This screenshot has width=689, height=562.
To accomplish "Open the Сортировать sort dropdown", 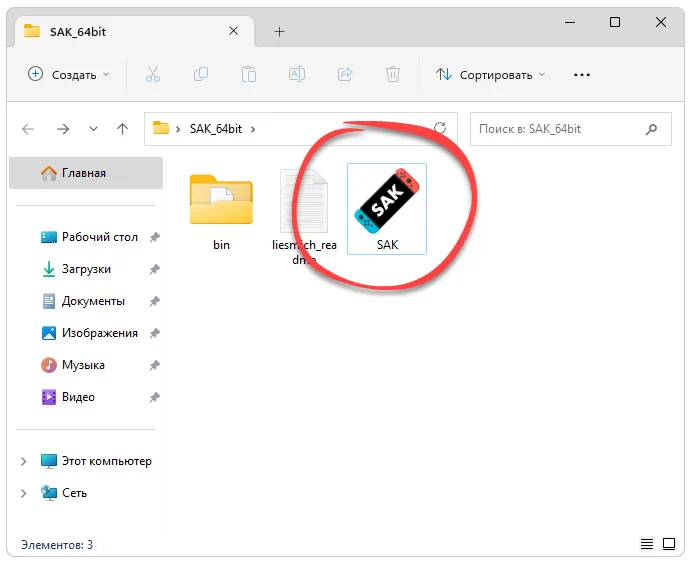I will [x=490, y=75].
